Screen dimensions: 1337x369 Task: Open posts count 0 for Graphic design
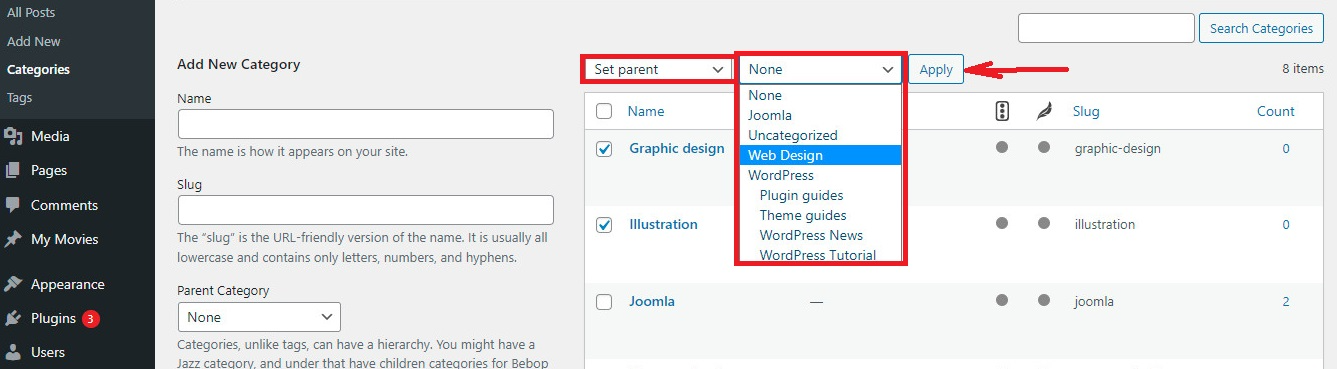pyautogui.click(x=1286, y=148)
